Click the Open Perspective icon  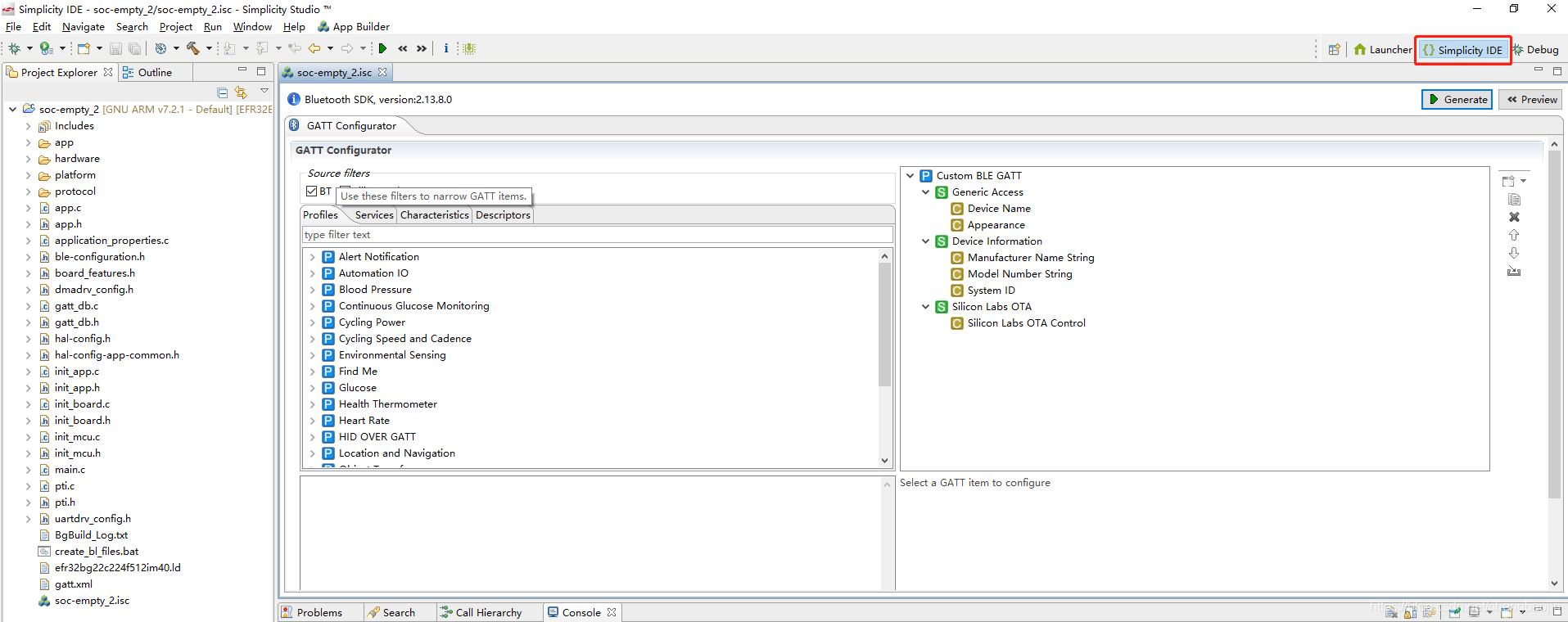pyautogui.click(x=1334, y=50)
